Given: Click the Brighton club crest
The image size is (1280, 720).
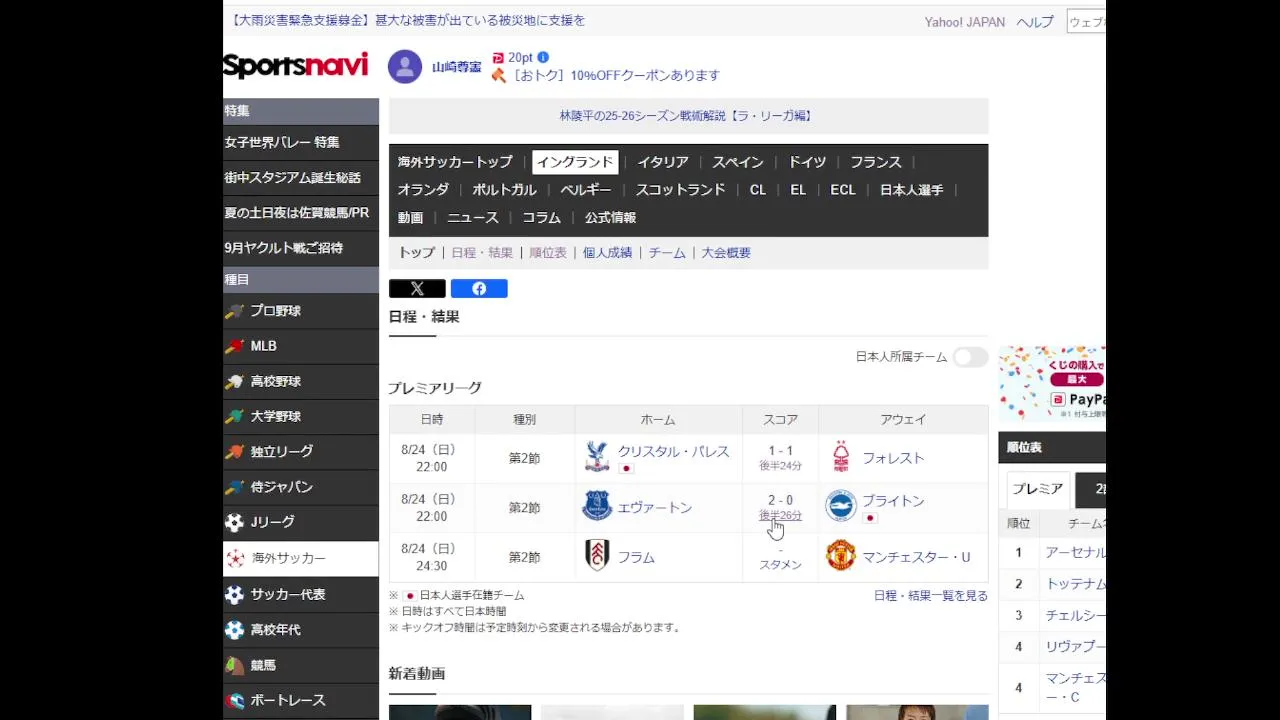Looking at the screenshot, I should [x=841, y=506].
